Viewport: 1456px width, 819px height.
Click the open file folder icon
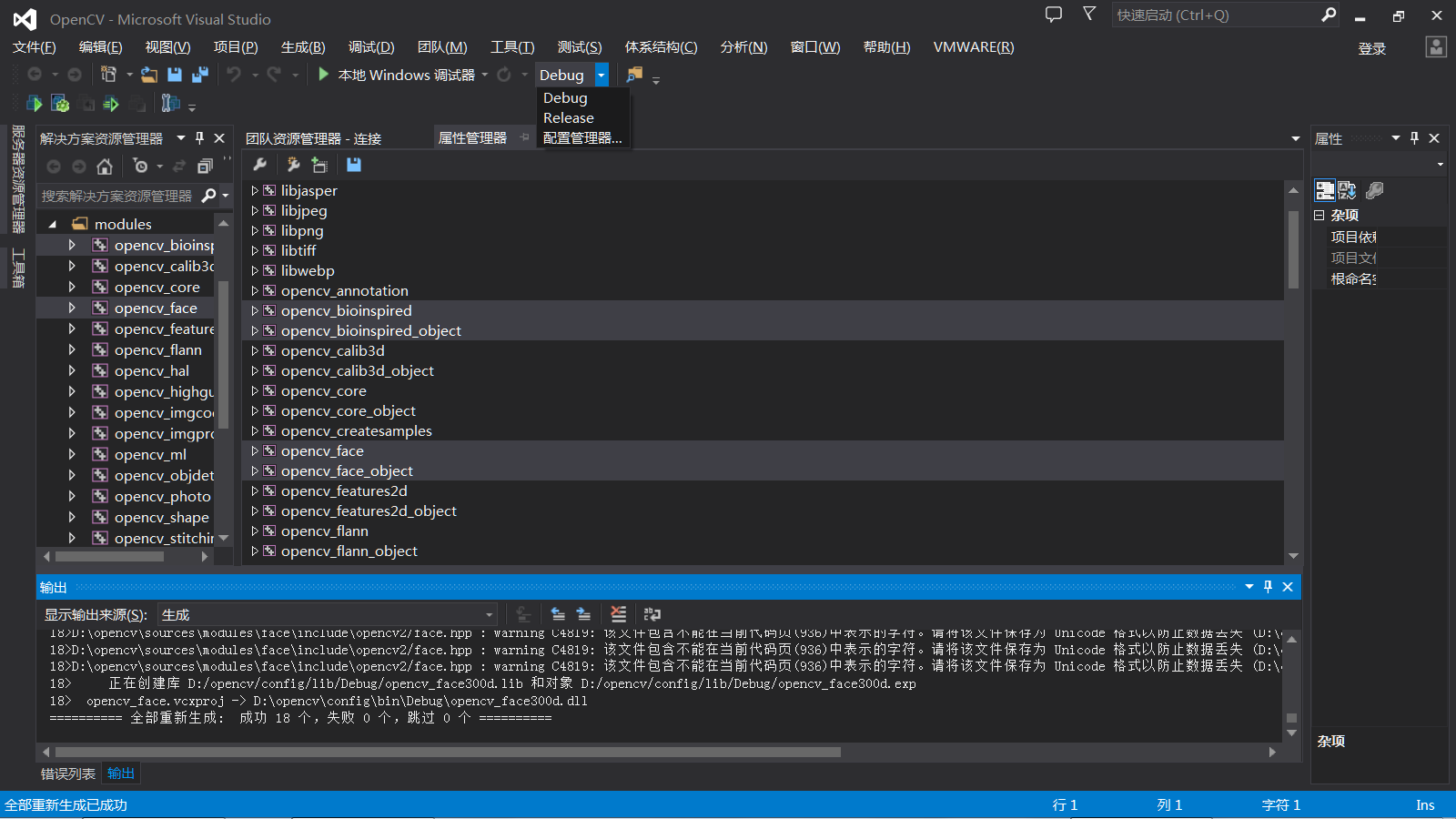pyautogui.click(x=149, y=75)
